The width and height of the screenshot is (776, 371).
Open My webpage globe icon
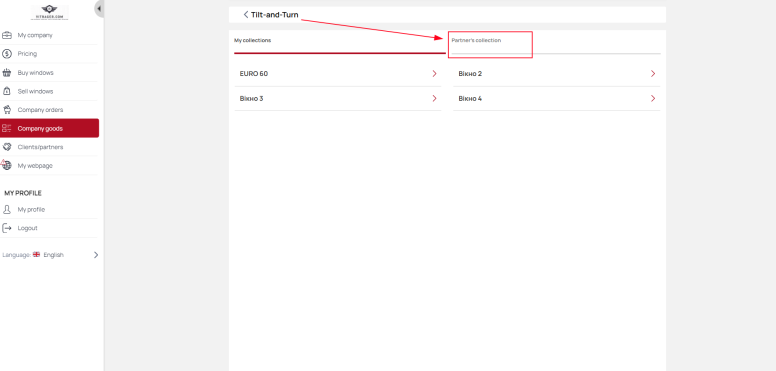[7, 166]
